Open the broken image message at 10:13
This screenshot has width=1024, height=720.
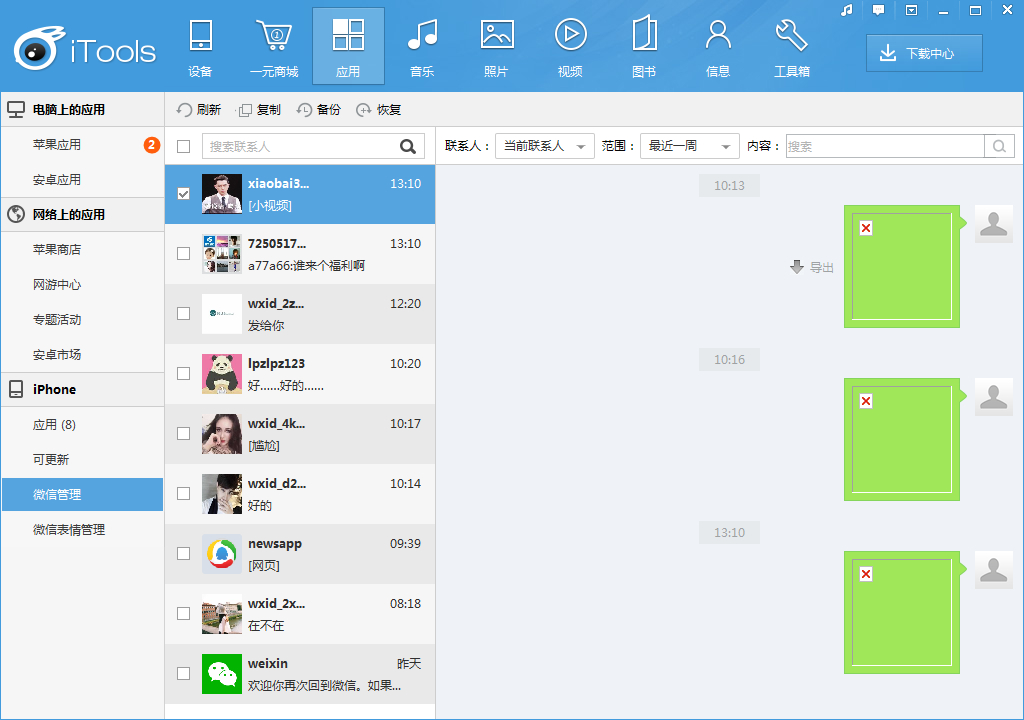pyautogui.click(x=902, y=267)
